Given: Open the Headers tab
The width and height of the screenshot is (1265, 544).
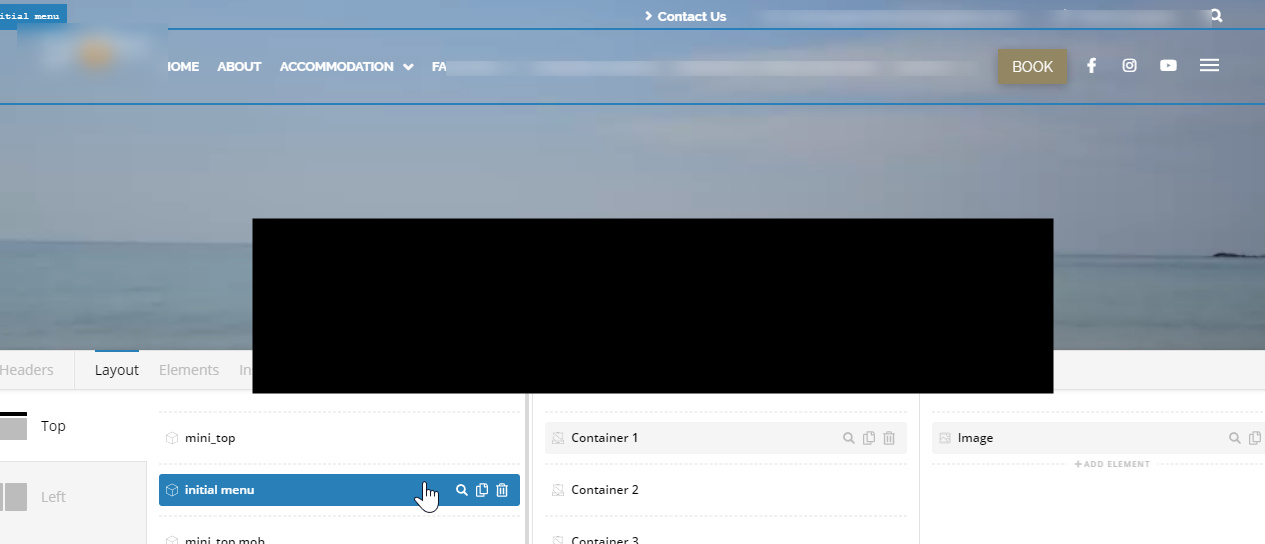Looking at the screenshot, I should click(27, 370).
